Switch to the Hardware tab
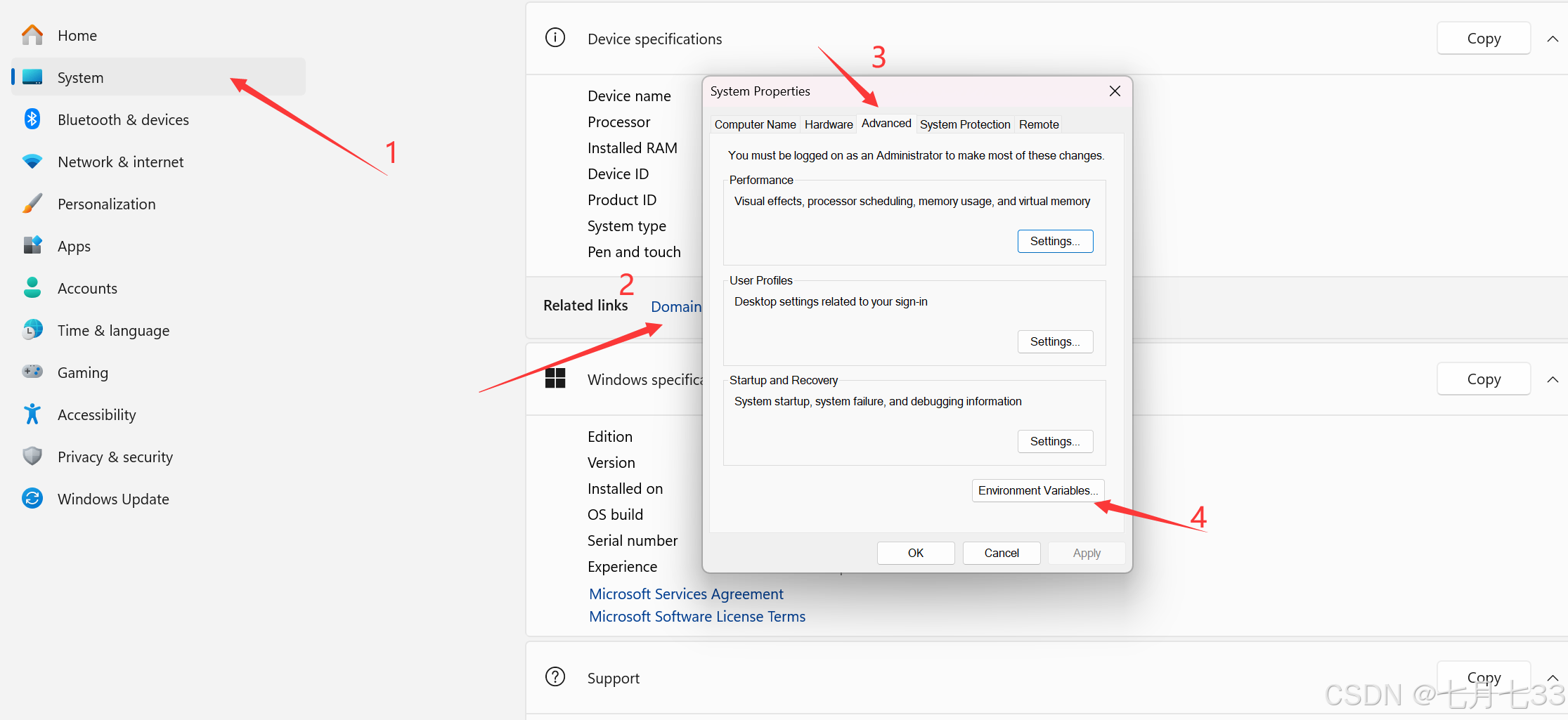This screenshot has width=1568, height=720. (829, 124)
